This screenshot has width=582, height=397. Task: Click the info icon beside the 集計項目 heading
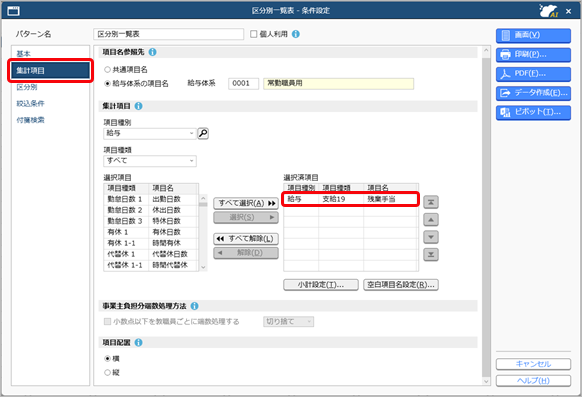(138, 106)
